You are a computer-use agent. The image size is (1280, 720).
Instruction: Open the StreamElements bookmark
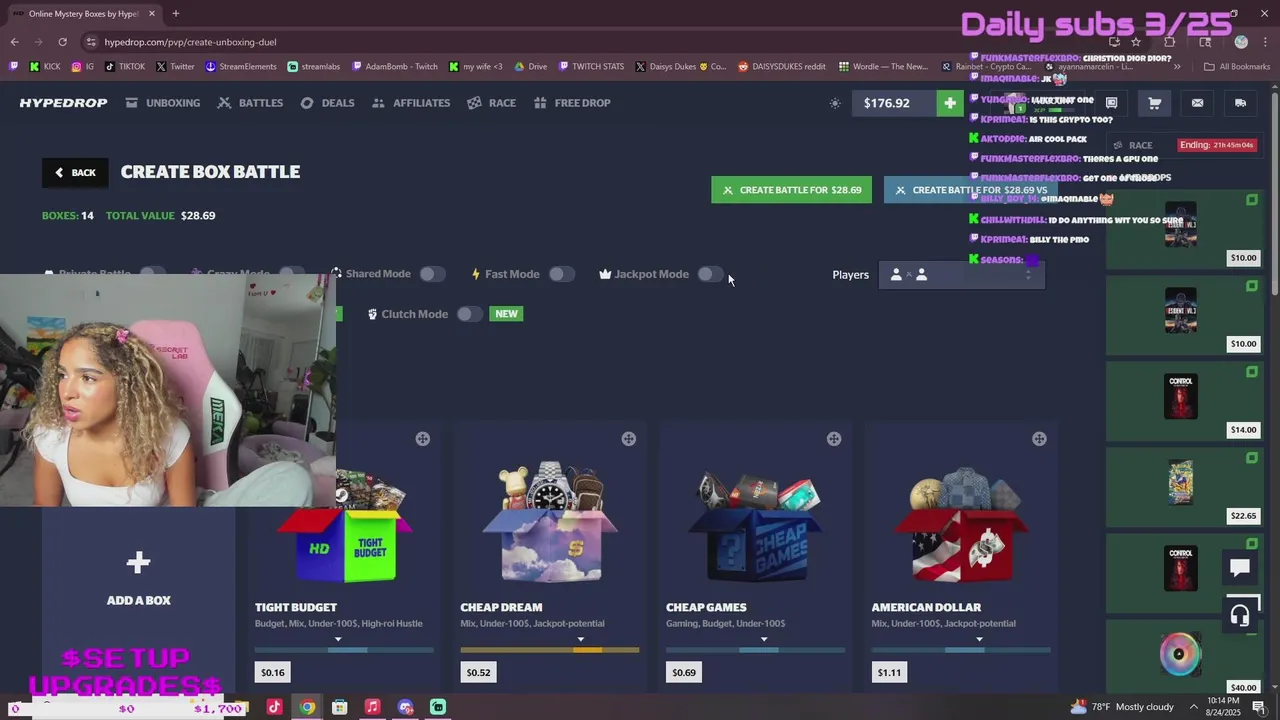[x=241, y=67]
